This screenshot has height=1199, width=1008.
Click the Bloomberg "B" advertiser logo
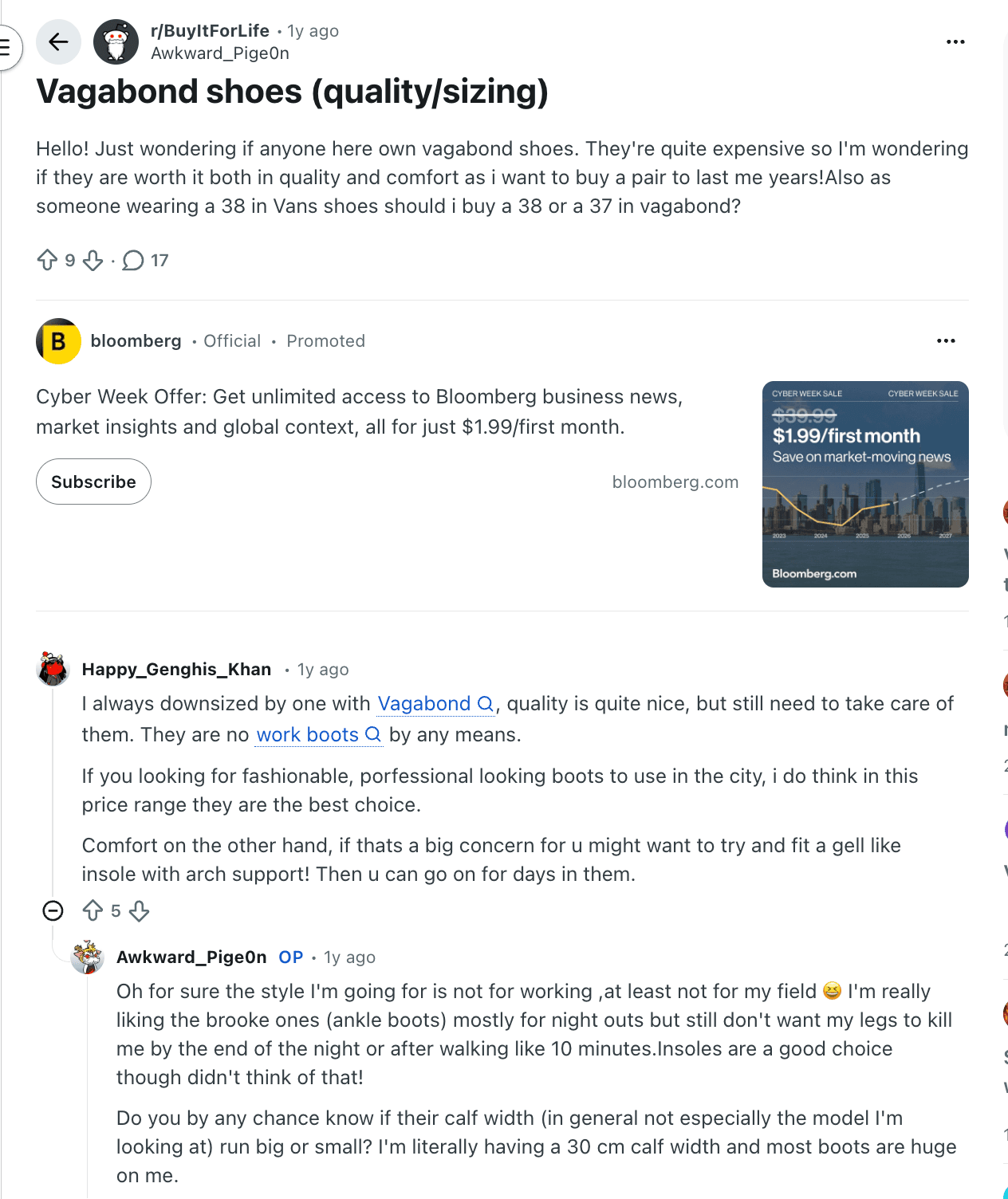57,341
